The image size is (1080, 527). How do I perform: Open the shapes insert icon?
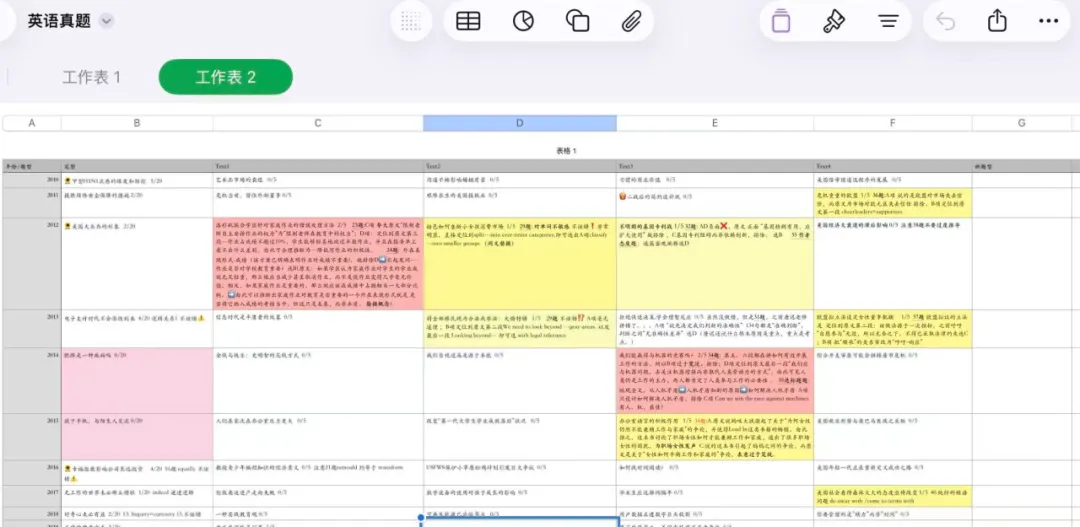pos(577,21)
